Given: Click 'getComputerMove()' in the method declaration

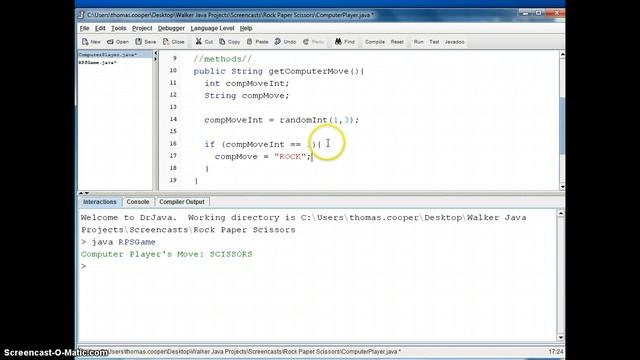Looking at the screenshot, I should pos(313,71).
